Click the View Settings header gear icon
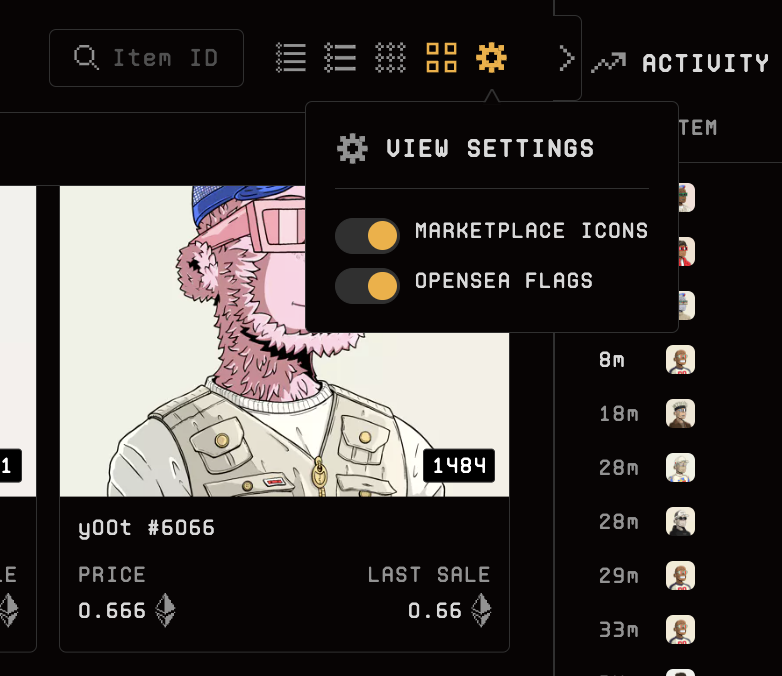The height and width of the screenshot is (676, 782). [353, 149]
